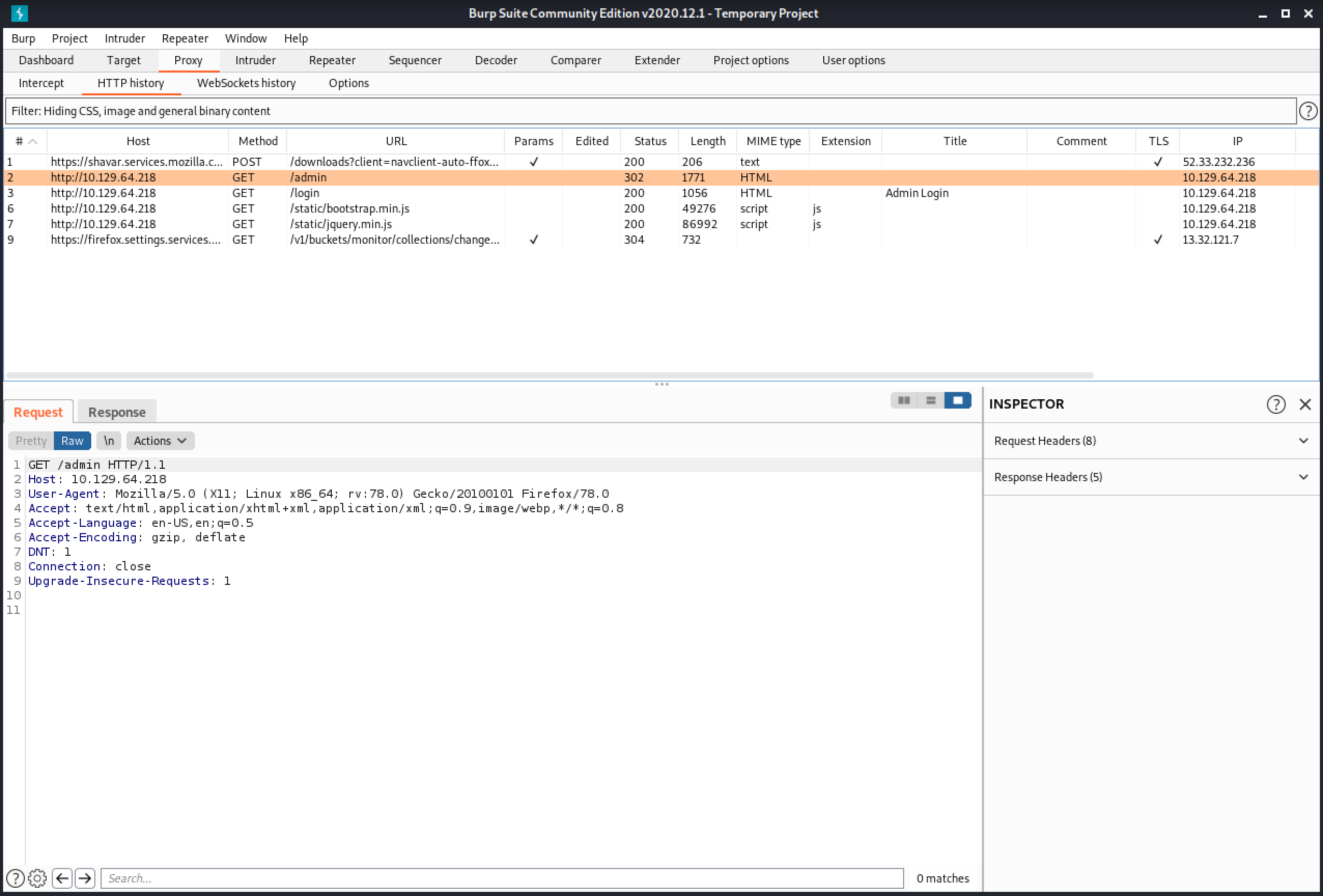
Task: Click the horizontal scrollbar of history table
Action: pyautogui.click(x=550, y=375)
